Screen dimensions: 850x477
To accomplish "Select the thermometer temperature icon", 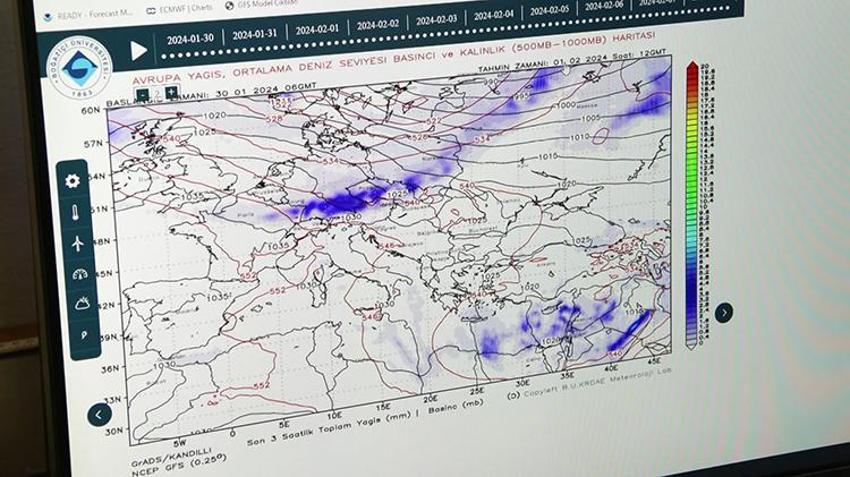I will (74, 212).
